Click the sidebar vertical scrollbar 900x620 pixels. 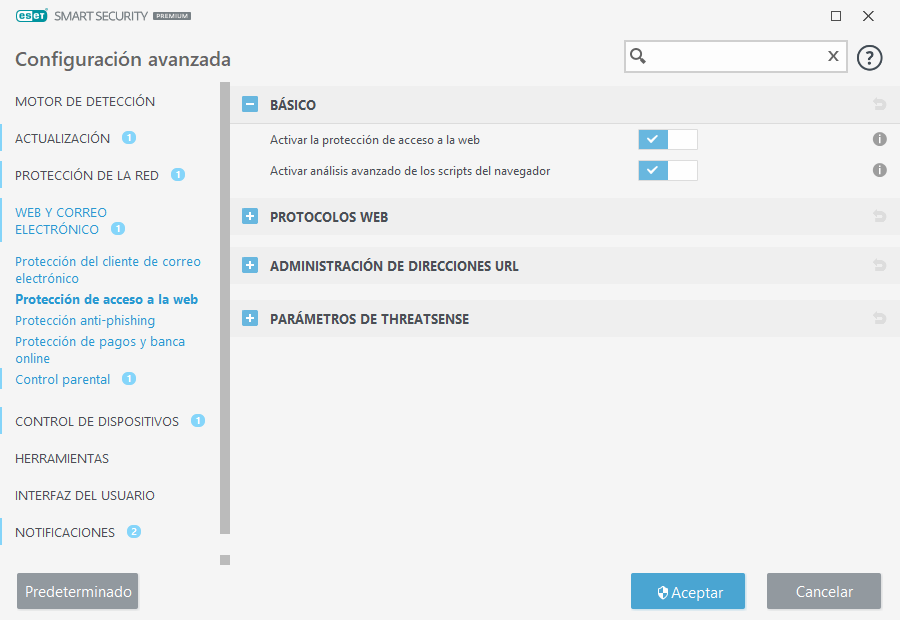pos(225,308)
